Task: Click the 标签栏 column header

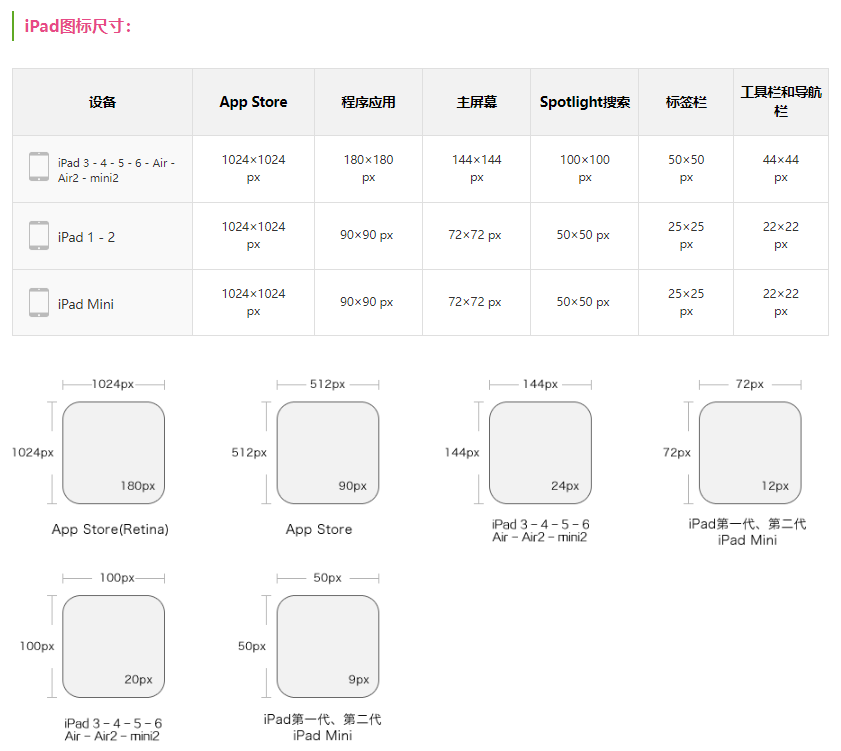Action: point(686,102)
